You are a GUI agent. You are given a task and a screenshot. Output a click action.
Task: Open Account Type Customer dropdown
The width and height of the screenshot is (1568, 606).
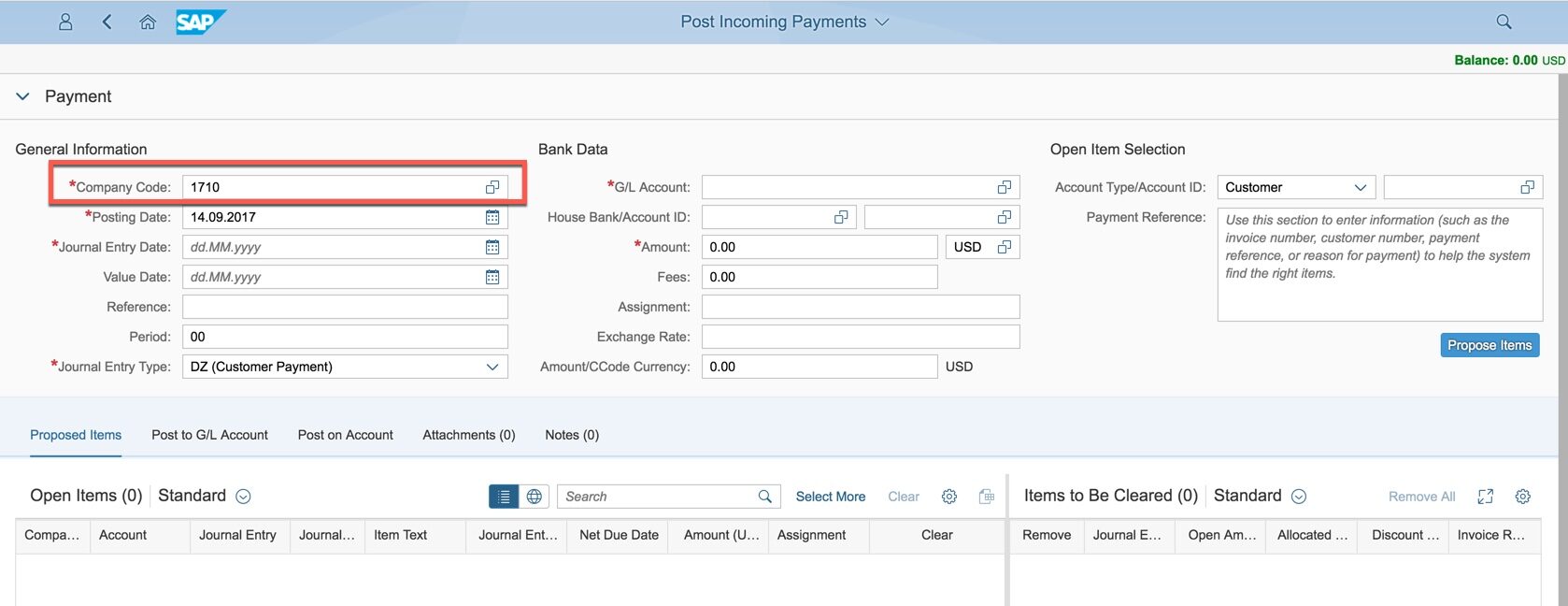coord(1361,187)
